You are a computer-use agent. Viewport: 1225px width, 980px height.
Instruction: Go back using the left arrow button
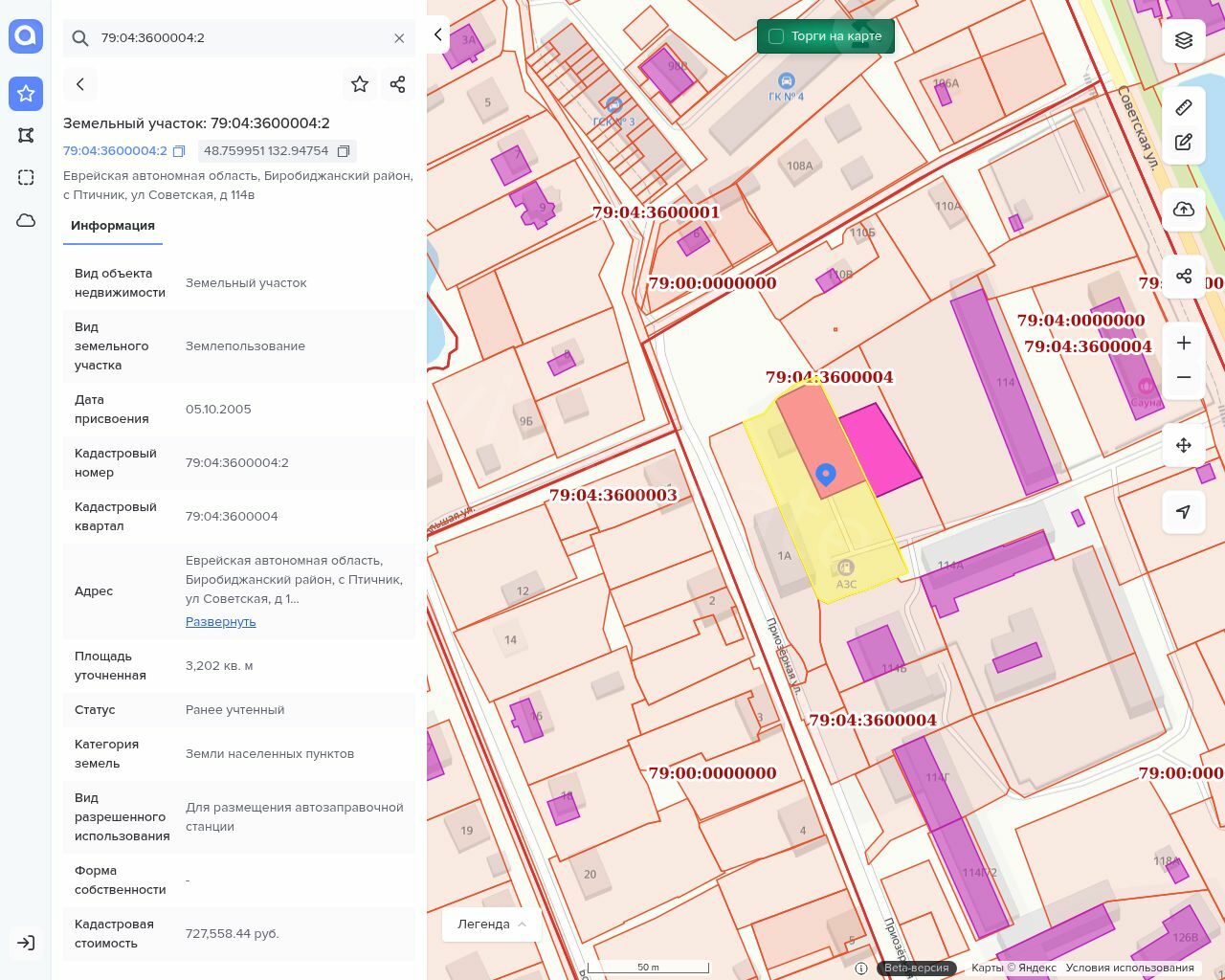click(80, 84)
